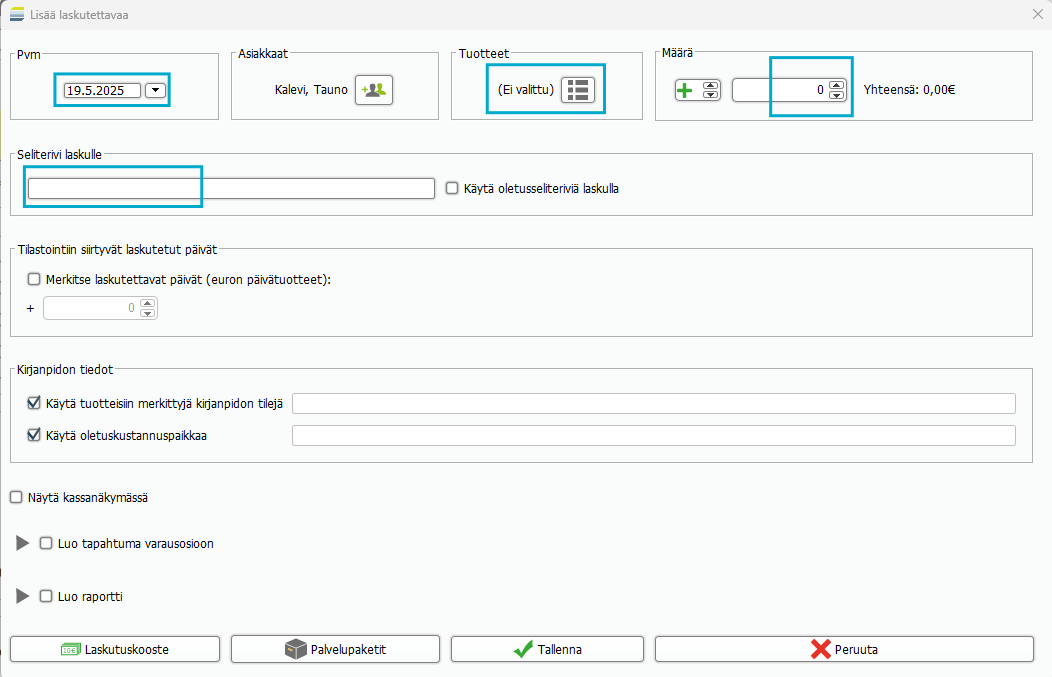1052x677 pixels.
Task: Decrease the billed days spinner value
Action: 148,313
